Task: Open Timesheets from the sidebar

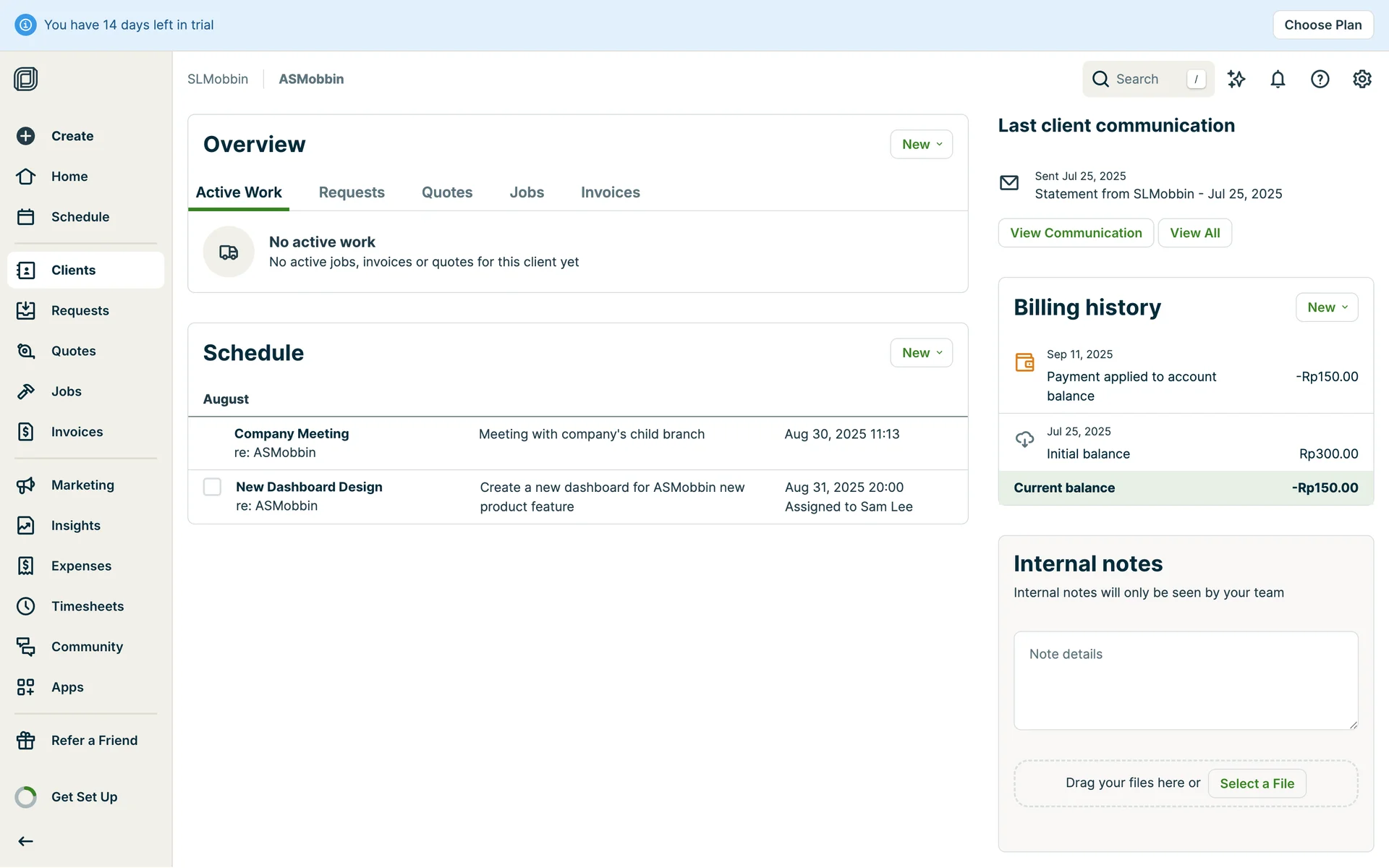Action: [87, 606]
